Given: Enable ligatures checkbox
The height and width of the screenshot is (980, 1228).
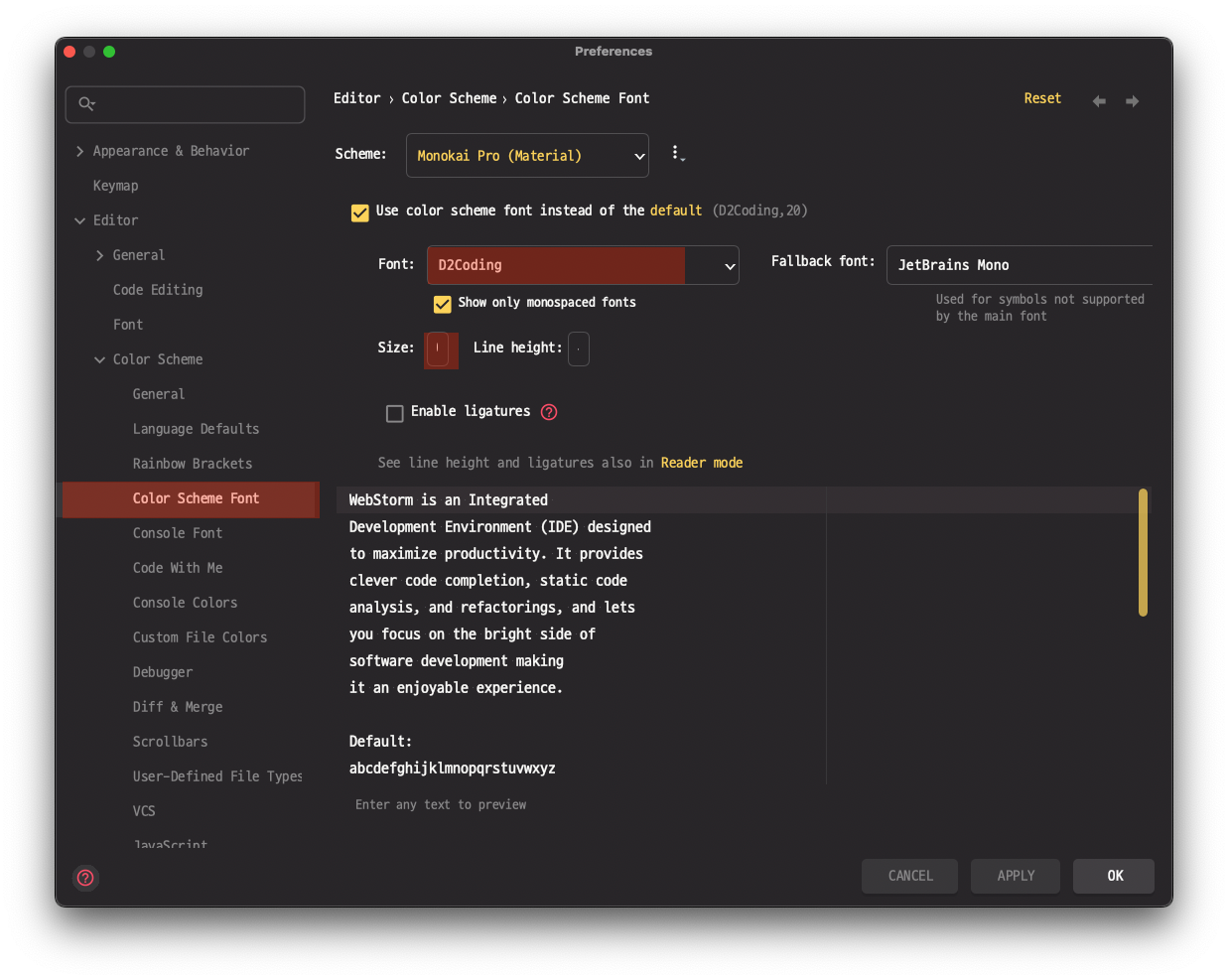Looking at the screenshot, I should (395, 413).
